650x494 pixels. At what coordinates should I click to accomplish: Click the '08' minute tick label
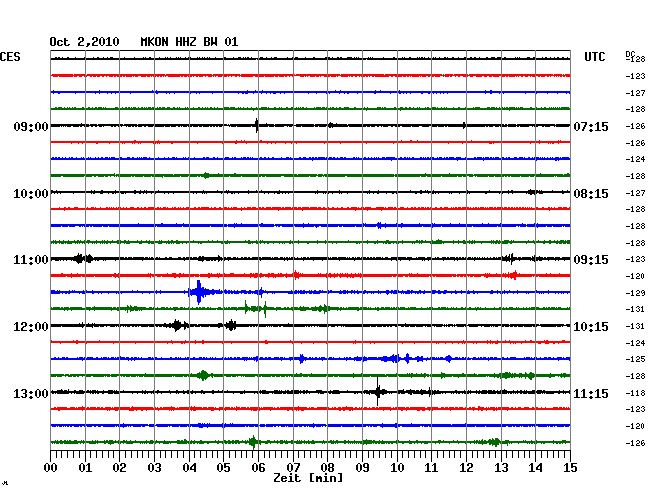[x=327, y=467]
